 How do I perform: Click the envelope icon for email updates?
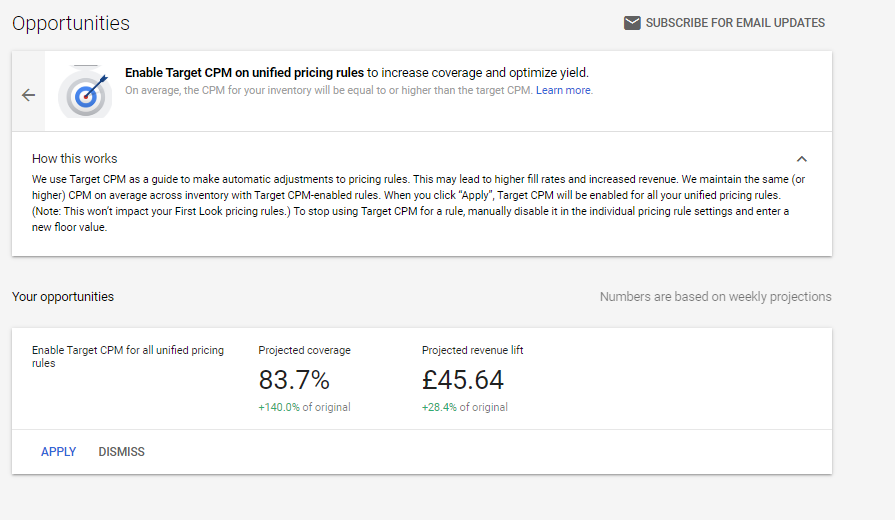click(632, 23)
